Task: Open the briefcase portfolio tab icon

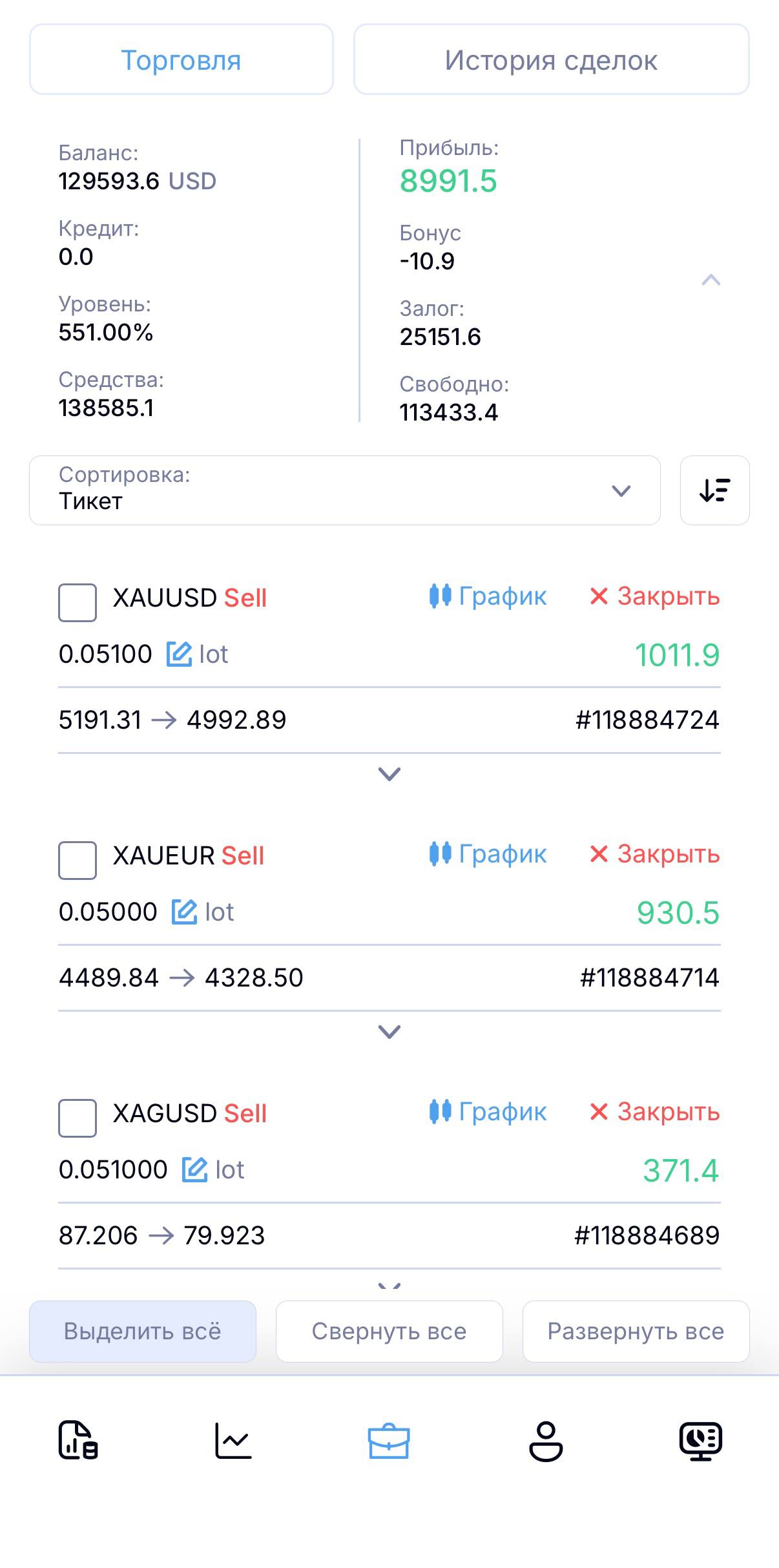Action: pyautogui.click(x=388, y=1441)
